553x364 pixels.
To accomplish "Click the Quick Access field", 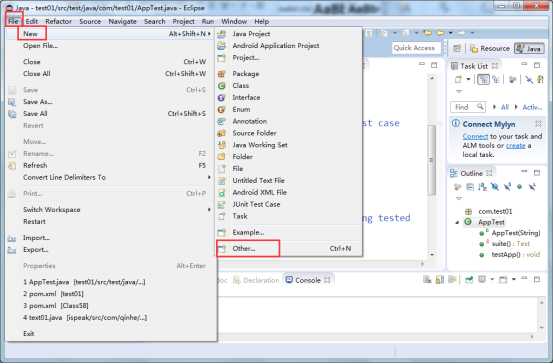I will [x=416, y=48].
